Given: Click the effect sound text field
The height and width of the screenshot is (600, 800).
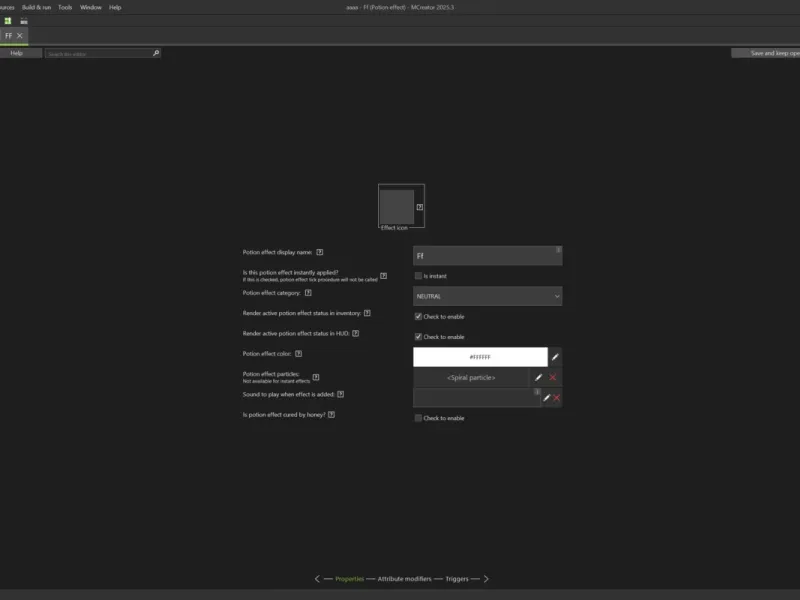Looking at the screenshot, I should 477,398.
